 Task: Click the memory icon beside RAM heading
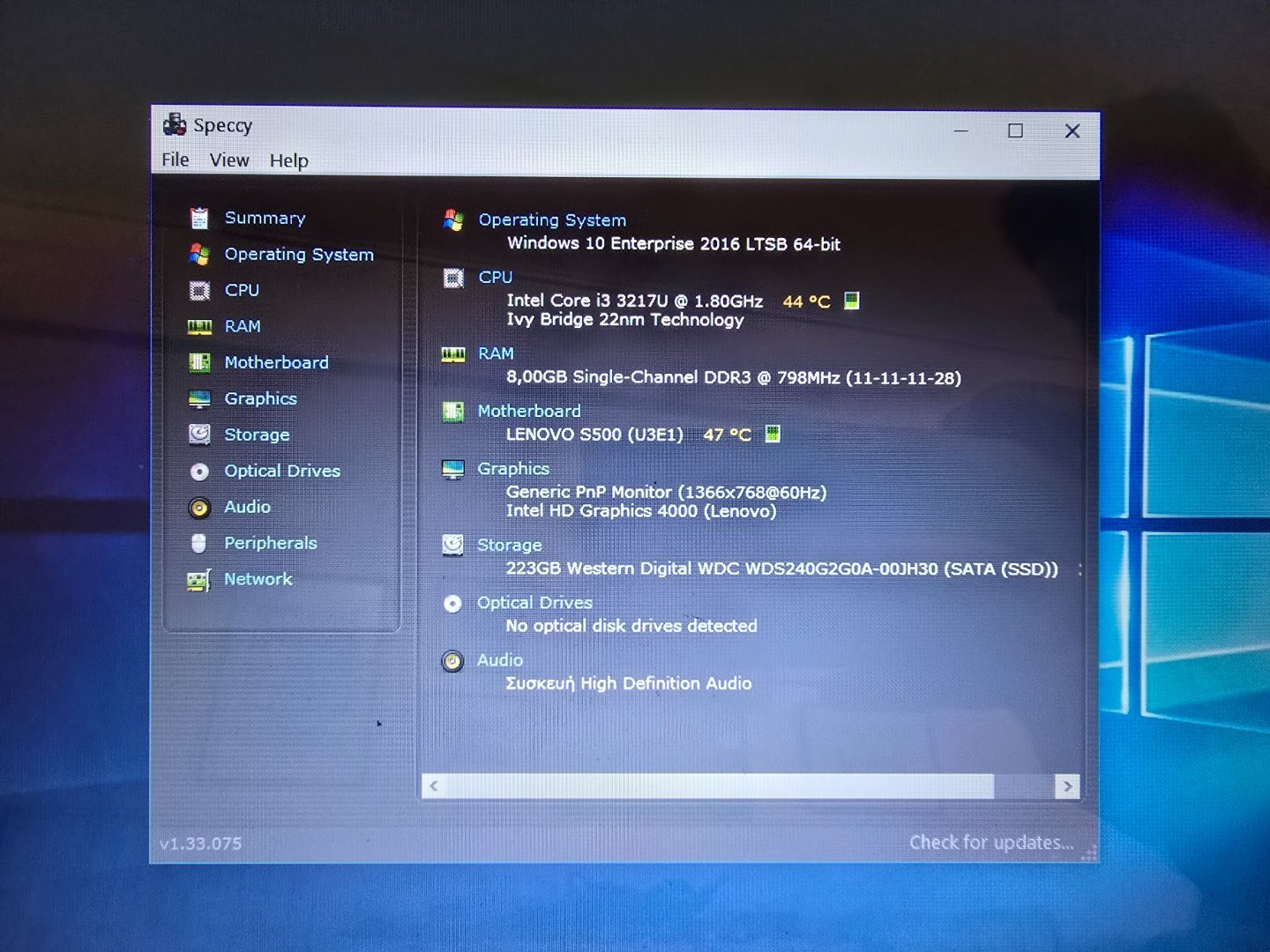(453, 354)
